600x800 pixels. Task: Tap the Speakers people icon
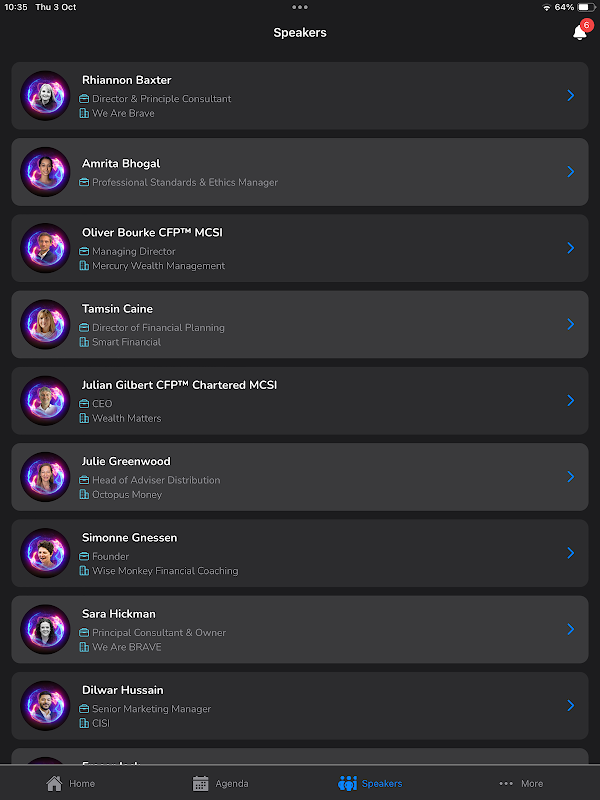tap(347, 783)
